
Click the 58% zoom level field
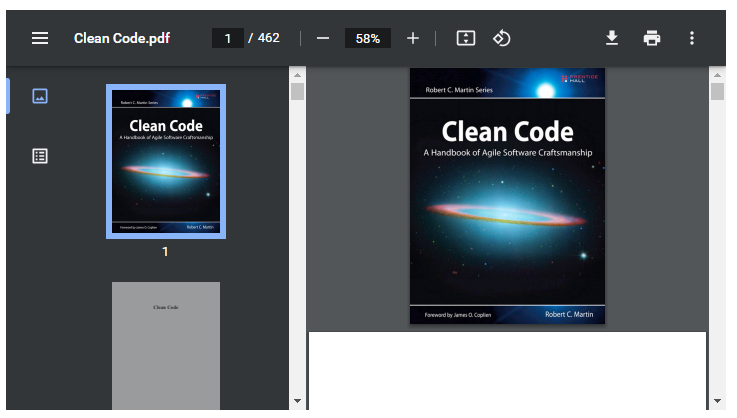pos(367,38)
